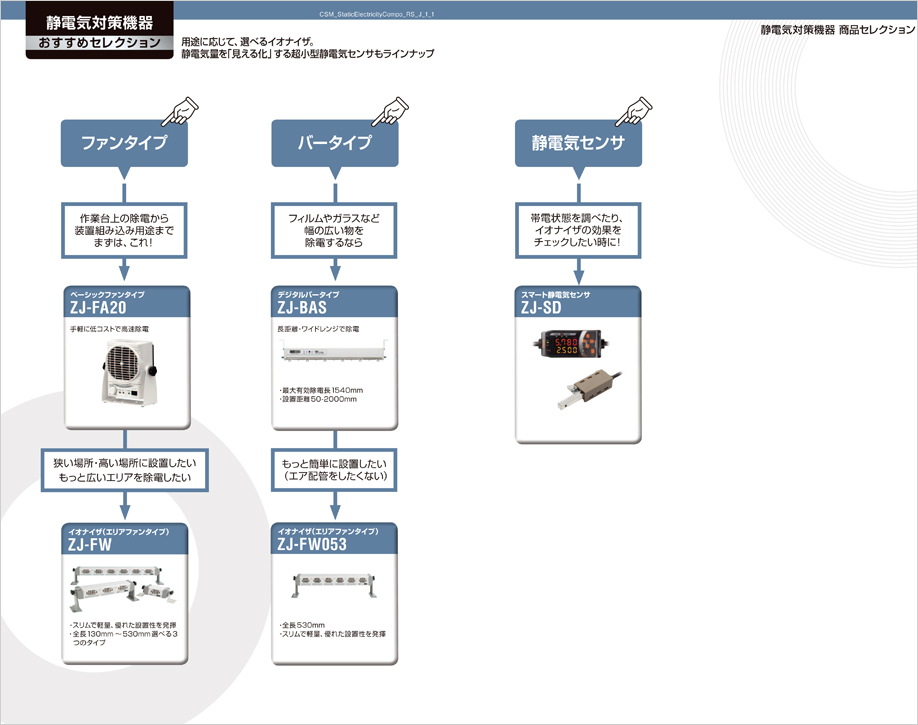Click the 最大有効除電長1540mm spec line
918x725 pixels.
pyautogui.click(x=321, y=390)
